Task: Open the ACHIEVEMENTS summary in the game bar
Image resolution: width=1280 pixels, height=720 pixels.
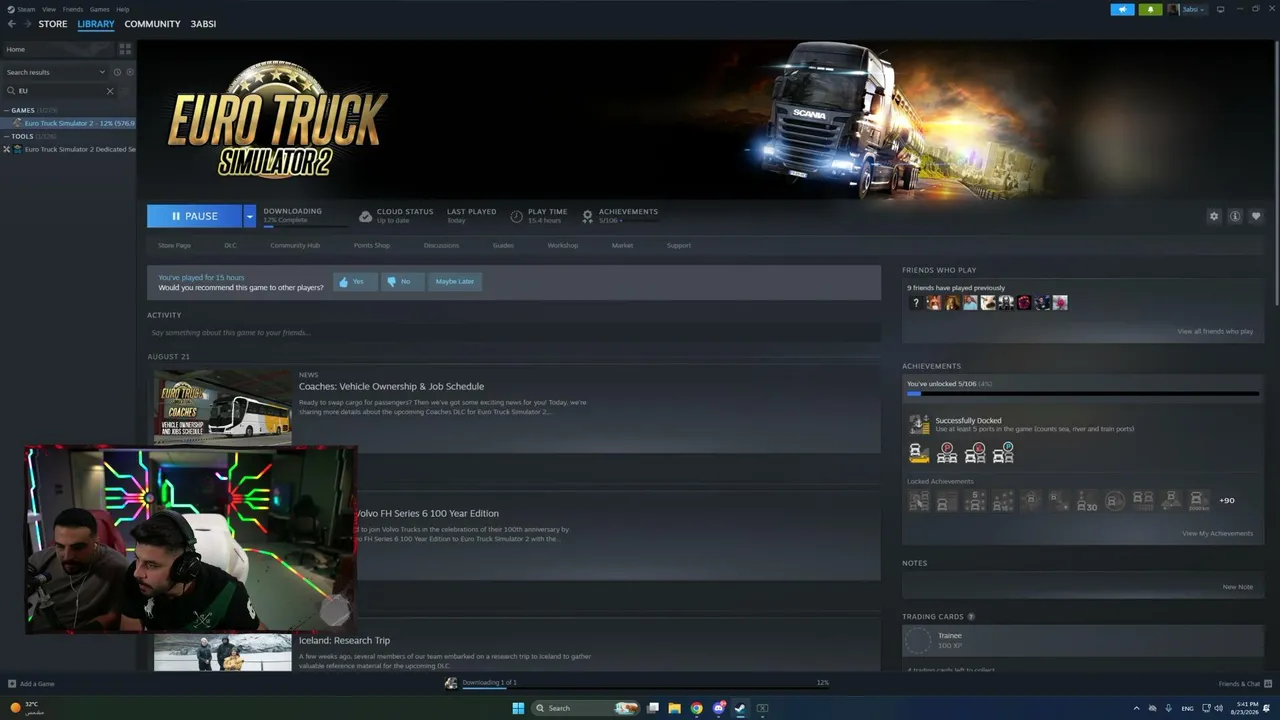Action: tap(621, 215)
